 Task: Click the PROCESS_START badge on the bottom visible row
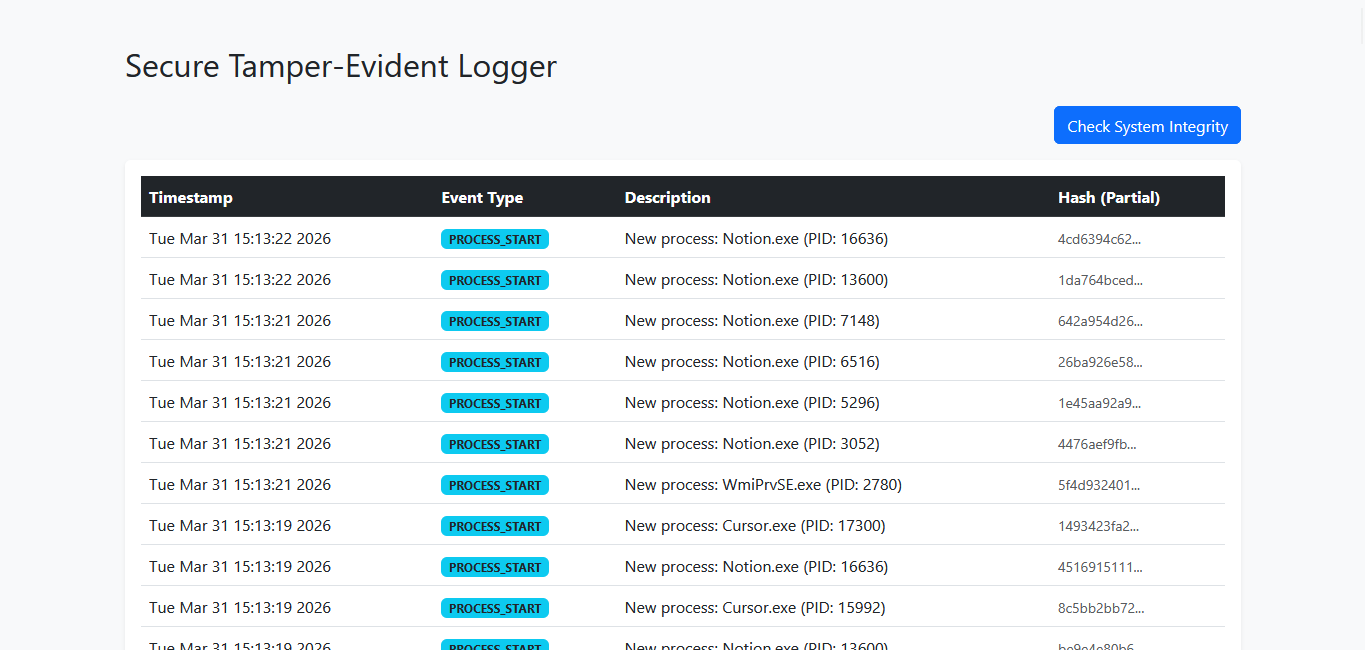pyautogui.click(x=494, y=645)
